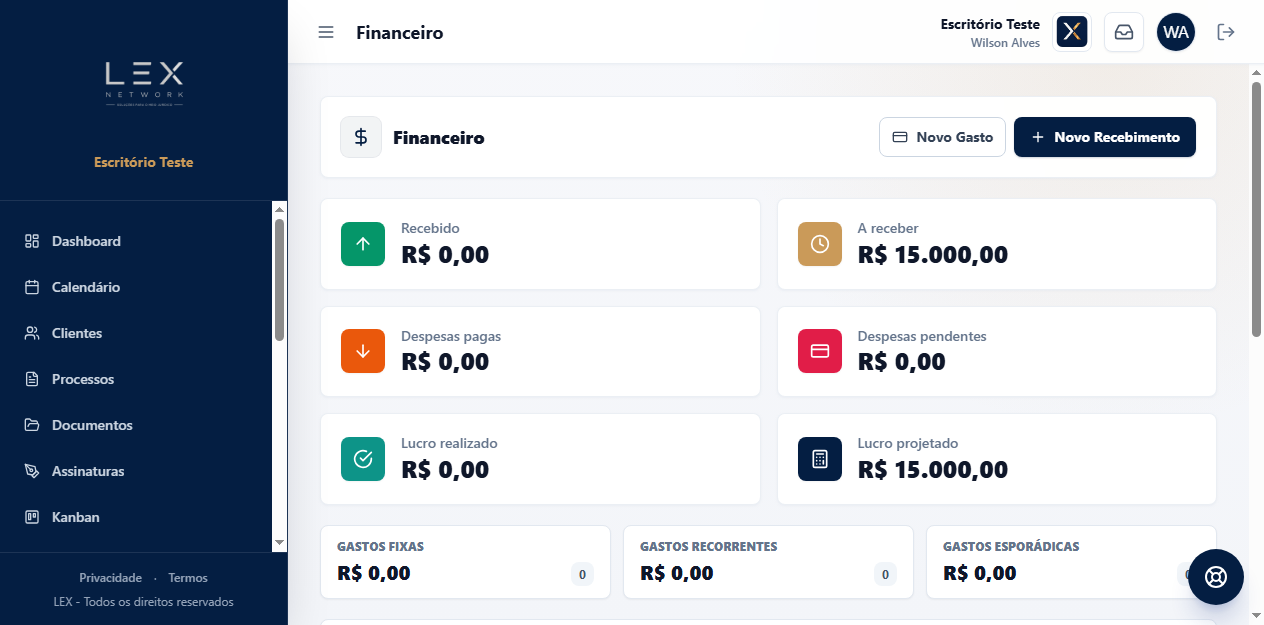
Task: Select the Gastos Fixas card
Action: pyautogui.click(x=466, y=562)
